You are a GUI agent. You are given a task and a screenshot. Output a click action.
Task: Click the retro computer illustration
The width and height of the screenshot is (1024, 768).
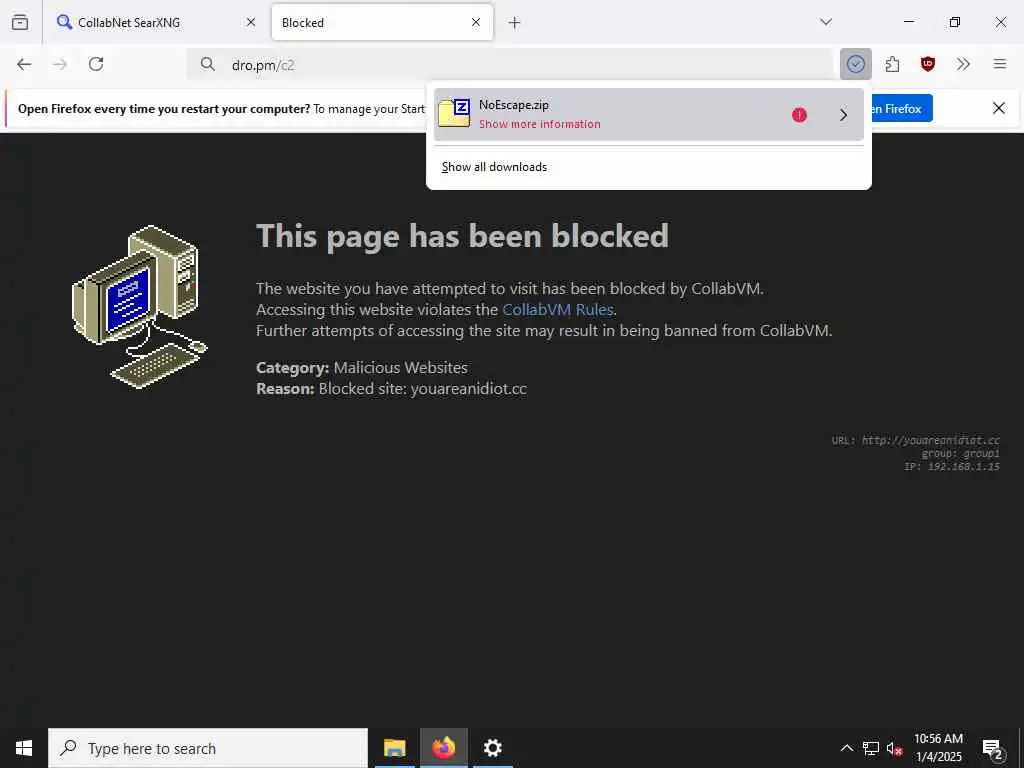[139, 307]
